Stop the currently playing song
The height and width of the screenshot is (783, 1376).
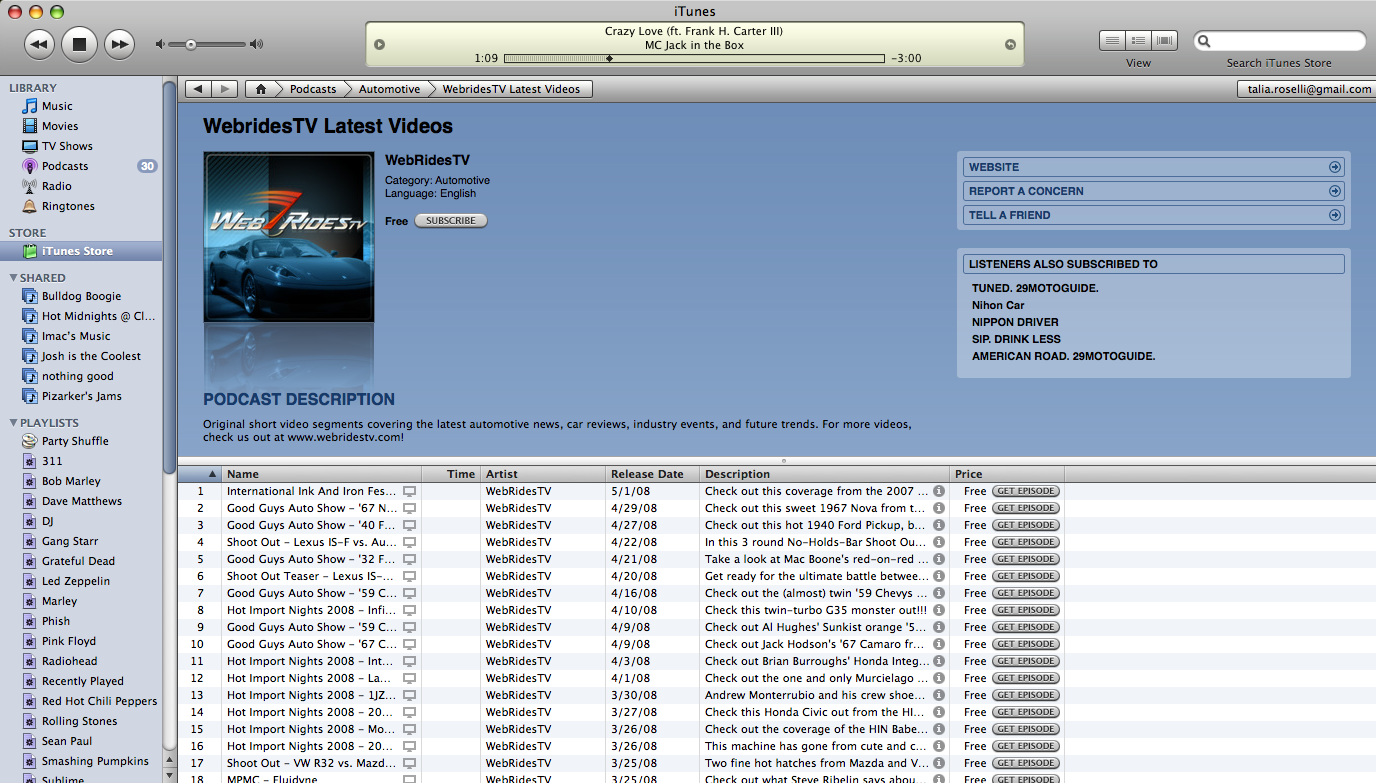[79, 44]
